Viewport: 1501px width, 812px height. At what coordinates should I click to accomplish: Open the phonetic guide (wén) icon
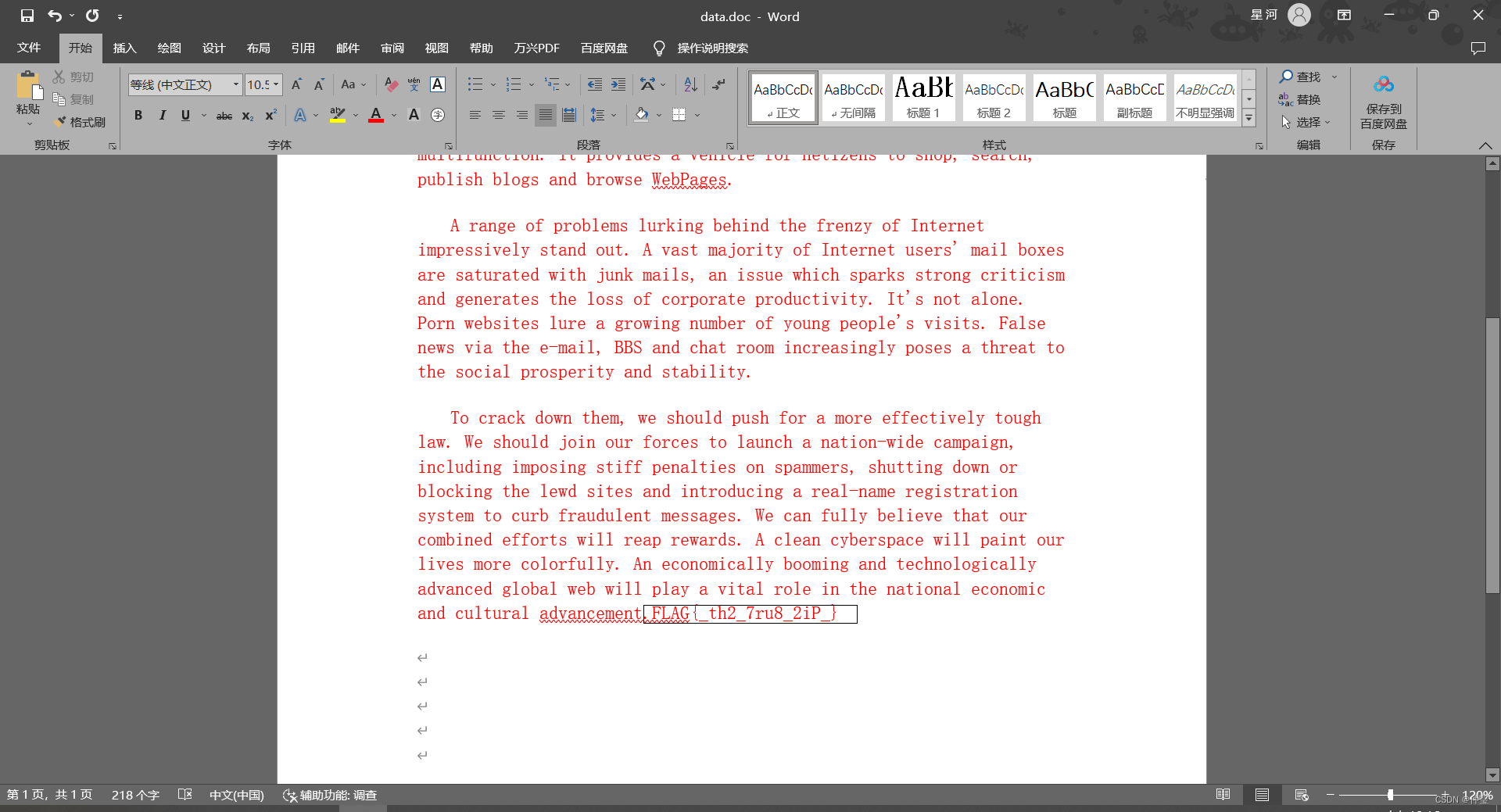(414, 84)
